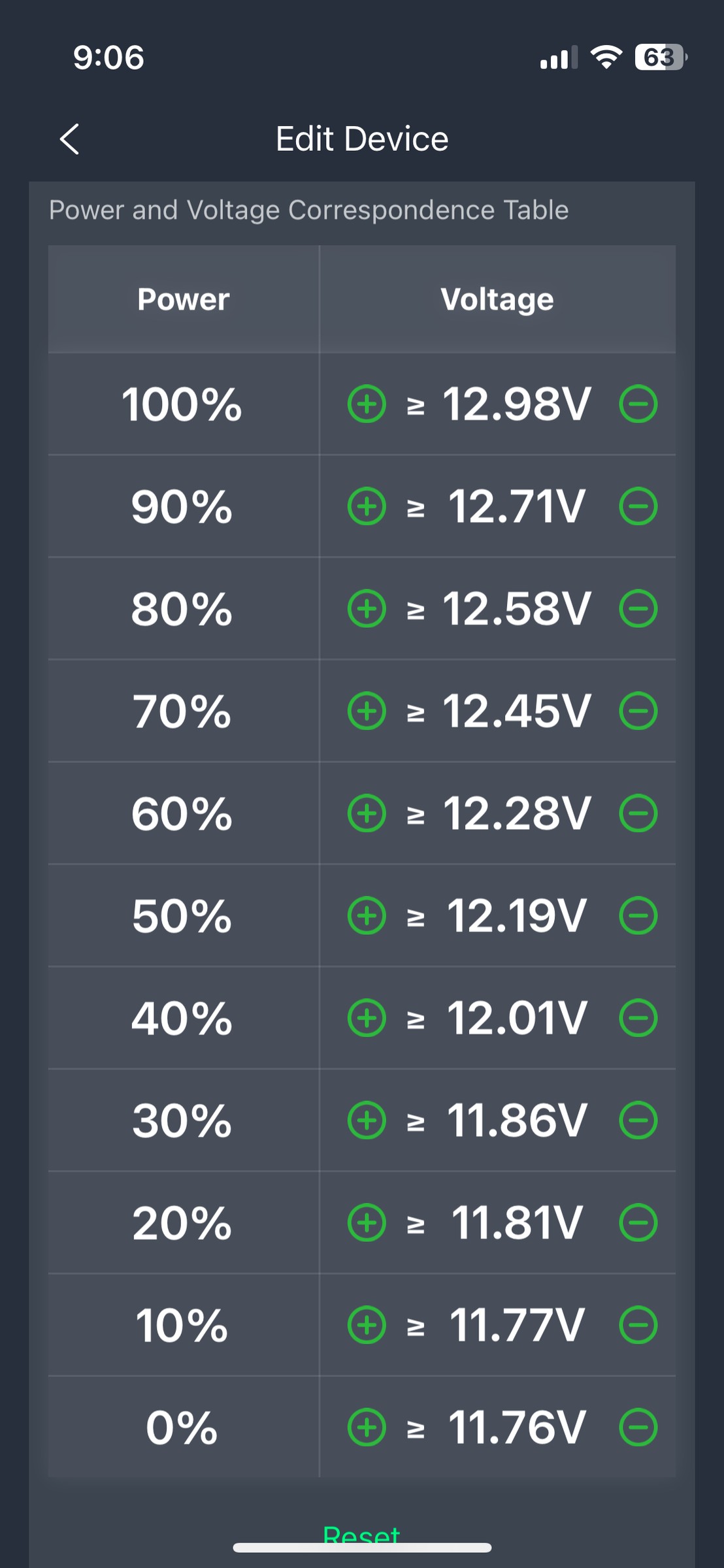Reset the voltage correspondence table
This screenshot has width=724, height=1568.
click(361, 1534)
